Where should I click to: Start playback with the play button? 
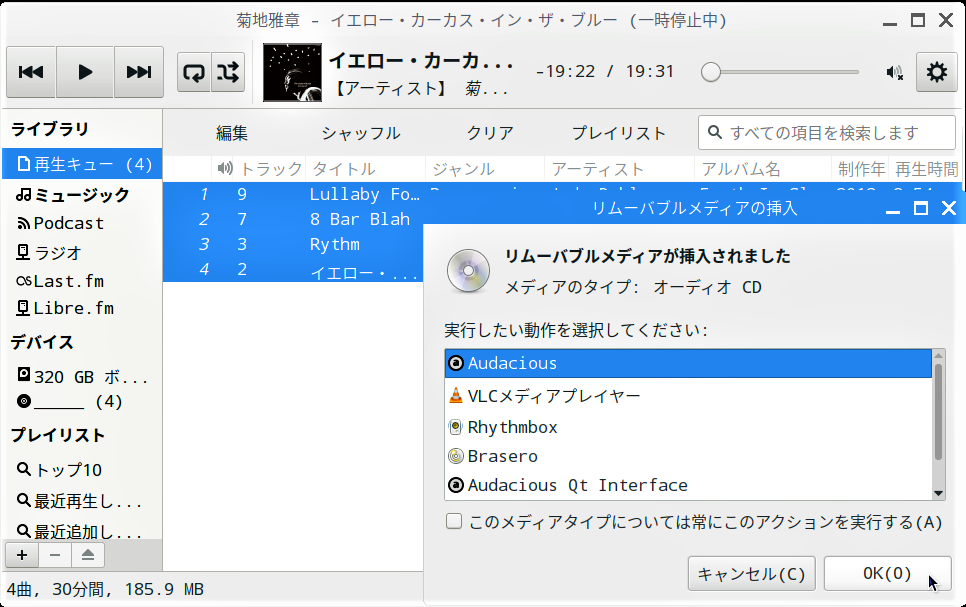(85, 72)
